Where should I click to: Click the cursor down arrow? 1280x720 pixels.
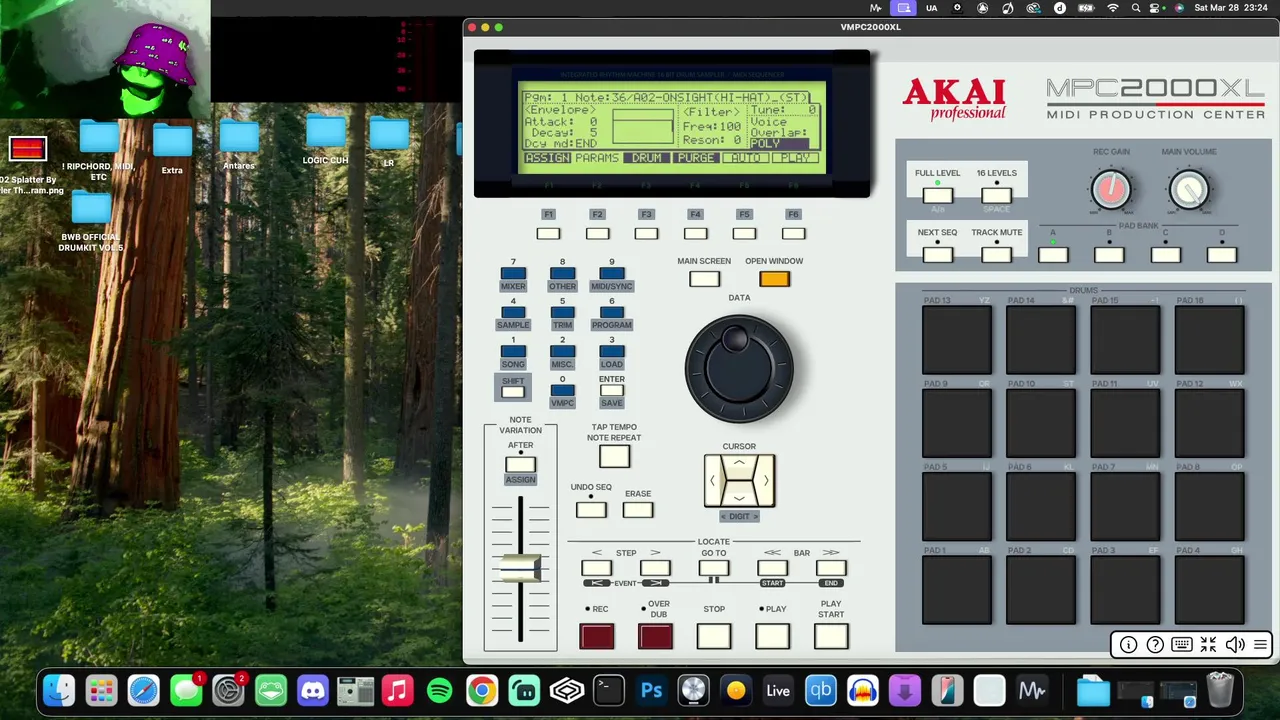pyautogui.click(x=739, y=497)
